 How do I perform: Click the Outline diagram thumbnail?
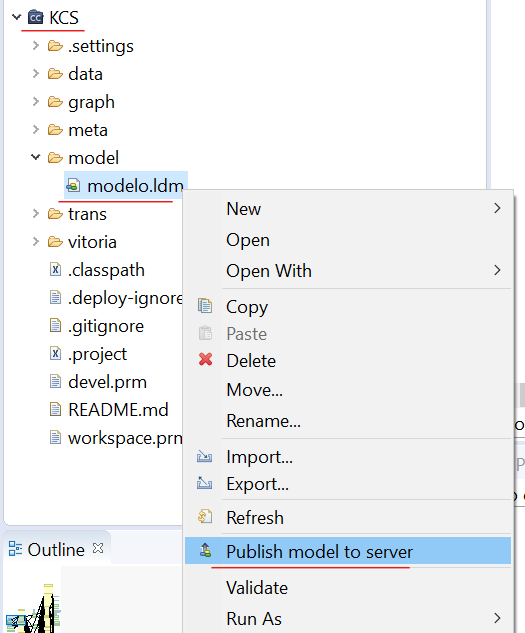[x=34, y=608]
